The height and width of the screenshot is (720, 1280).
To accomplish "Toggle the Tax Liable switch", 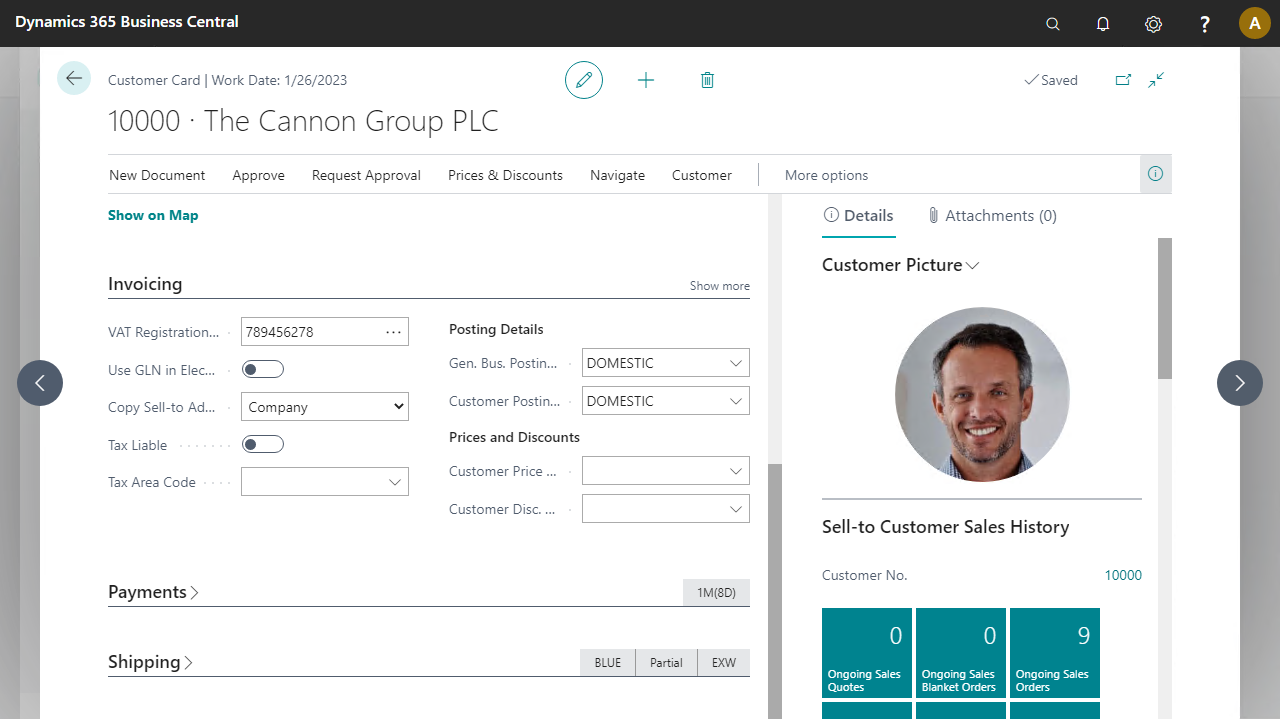I will pos(263,445).
